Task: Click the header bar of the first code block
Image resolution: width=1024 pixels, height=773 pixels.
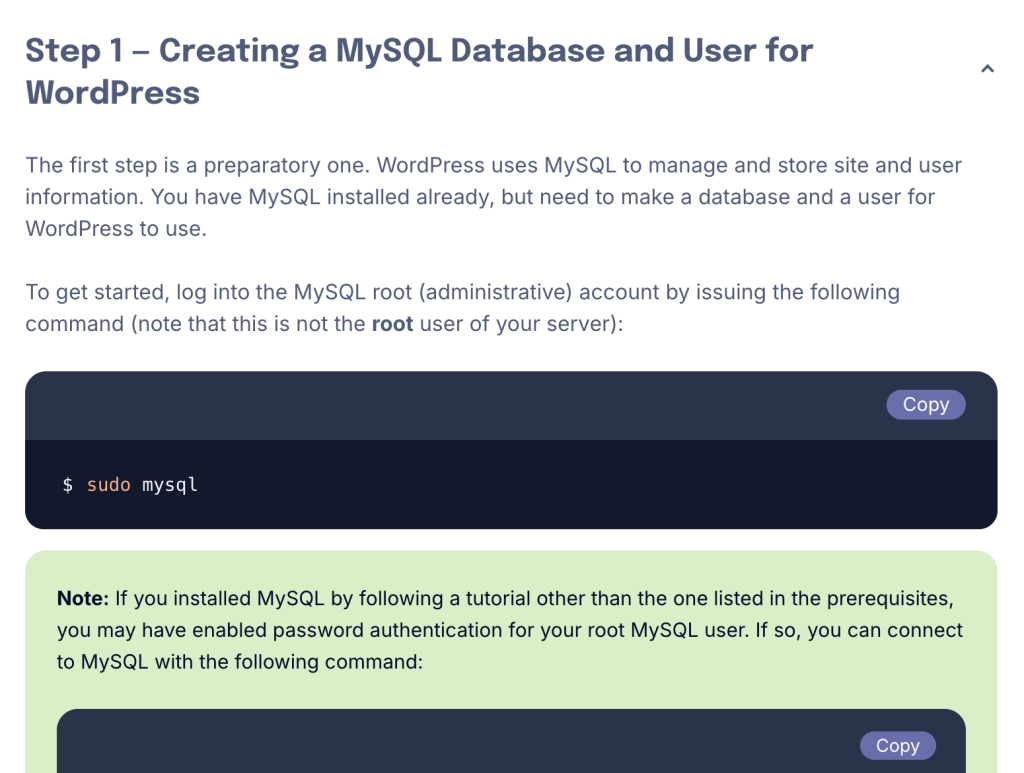Action: click(x=450, y=405)
